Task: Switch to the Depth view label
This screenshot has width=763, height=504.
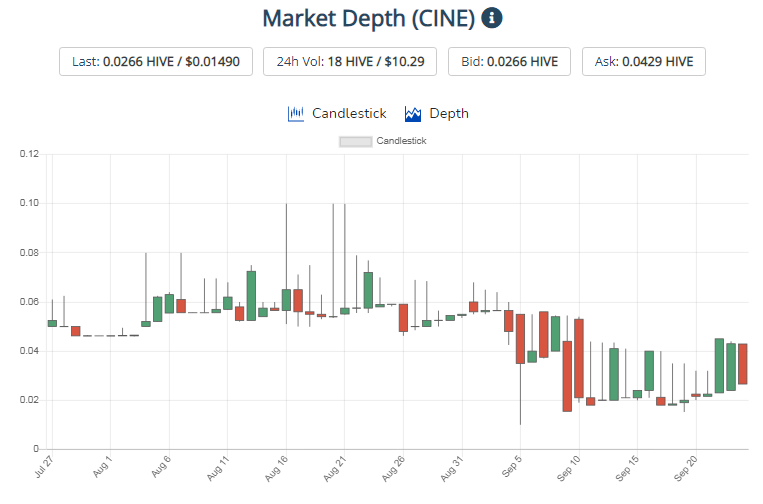Action: [x=449, y=113]
